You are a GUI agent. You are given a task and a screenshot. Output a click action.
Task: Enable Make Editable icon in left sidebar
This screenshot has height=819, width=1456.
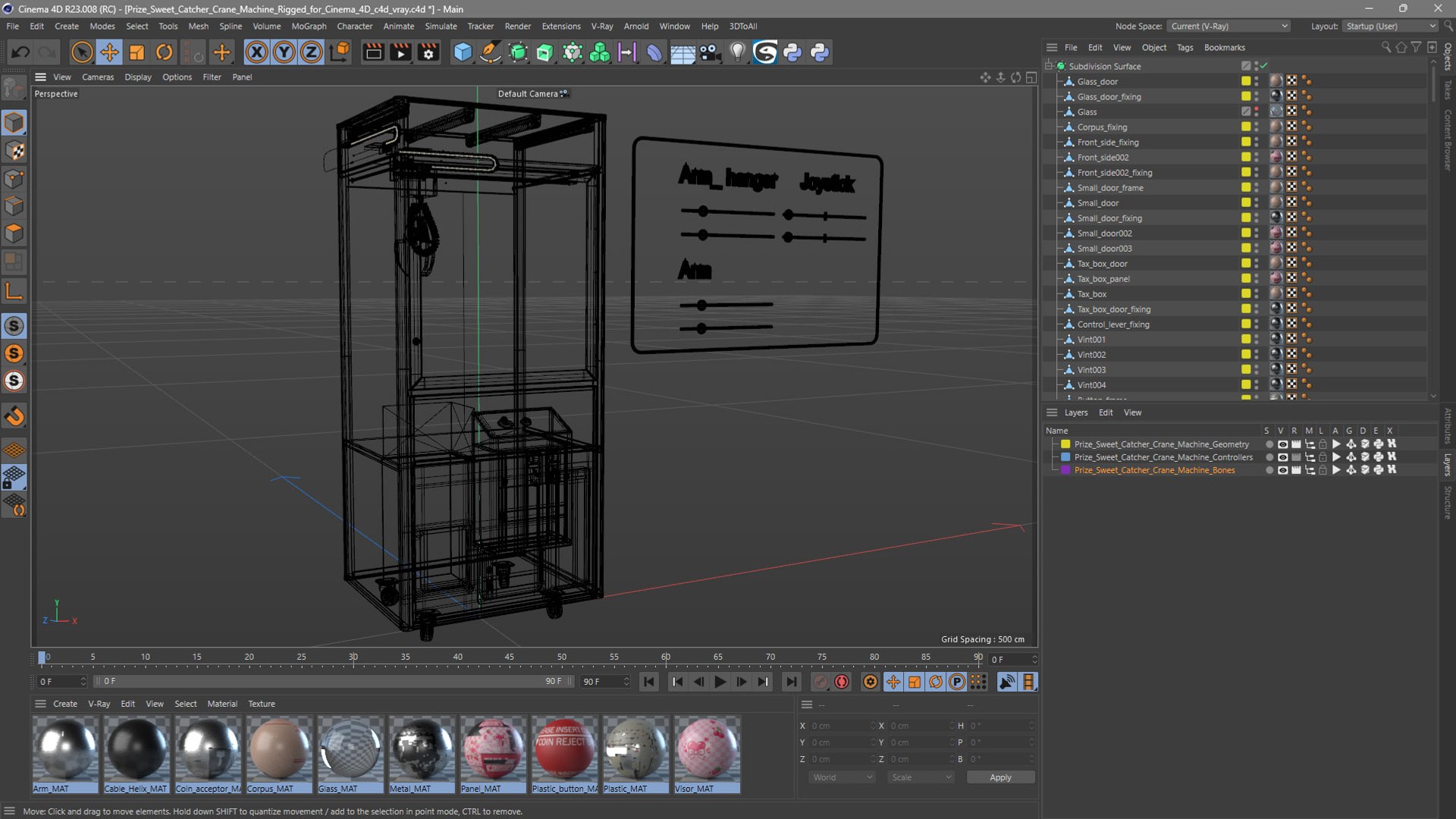pyautogui.click(x=14, y=89)
